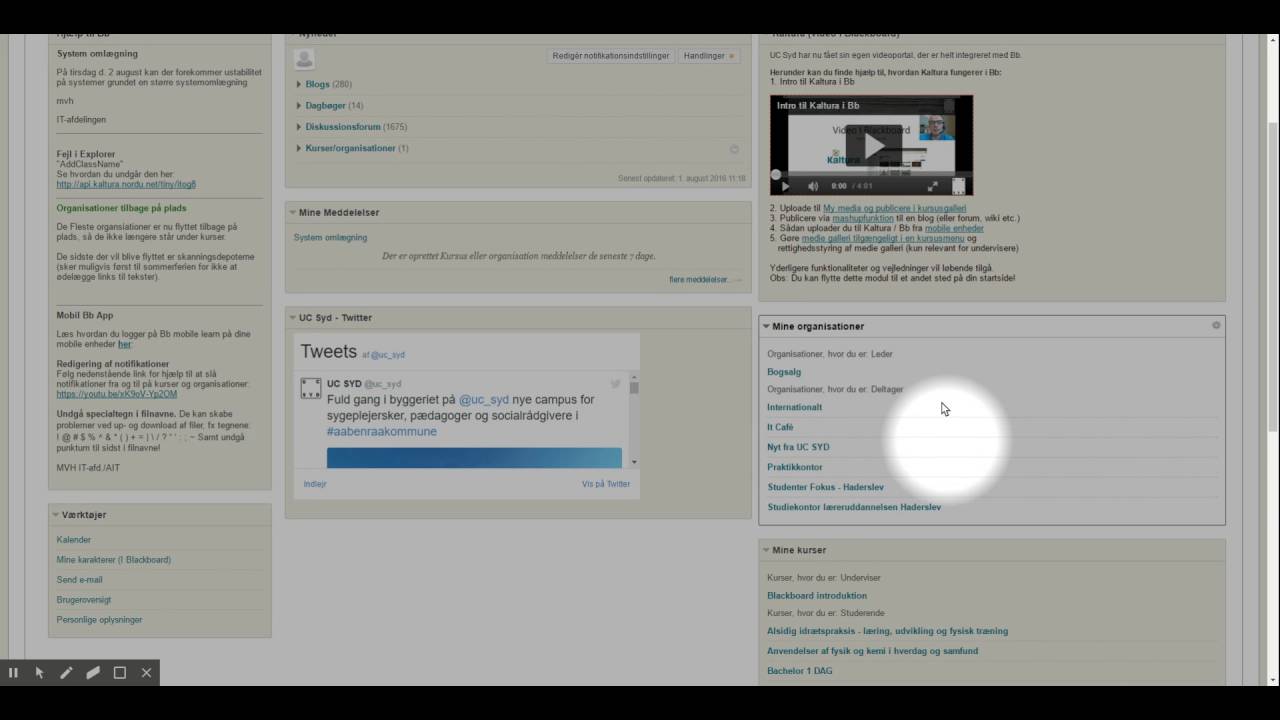Collapse the Mine Meddelelser module
The width and height of the screenshot is (1280, 720).
tap(292, 212)
